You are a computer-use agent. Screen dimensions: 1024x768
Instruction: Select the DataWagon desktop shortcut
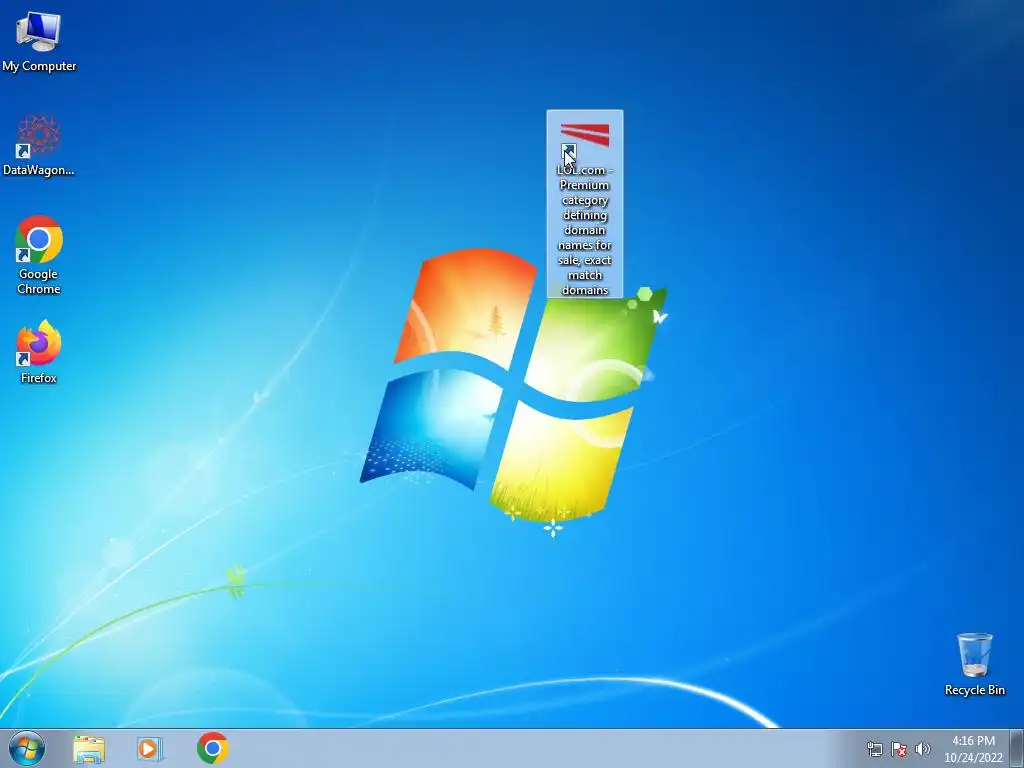tap(39, 145)
